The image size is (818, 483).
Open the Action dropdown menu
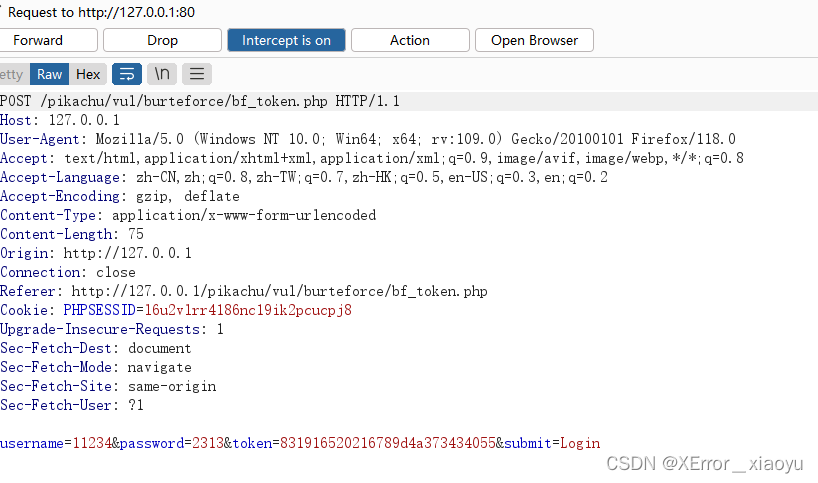pyautogui.click(x=409, y=40)
